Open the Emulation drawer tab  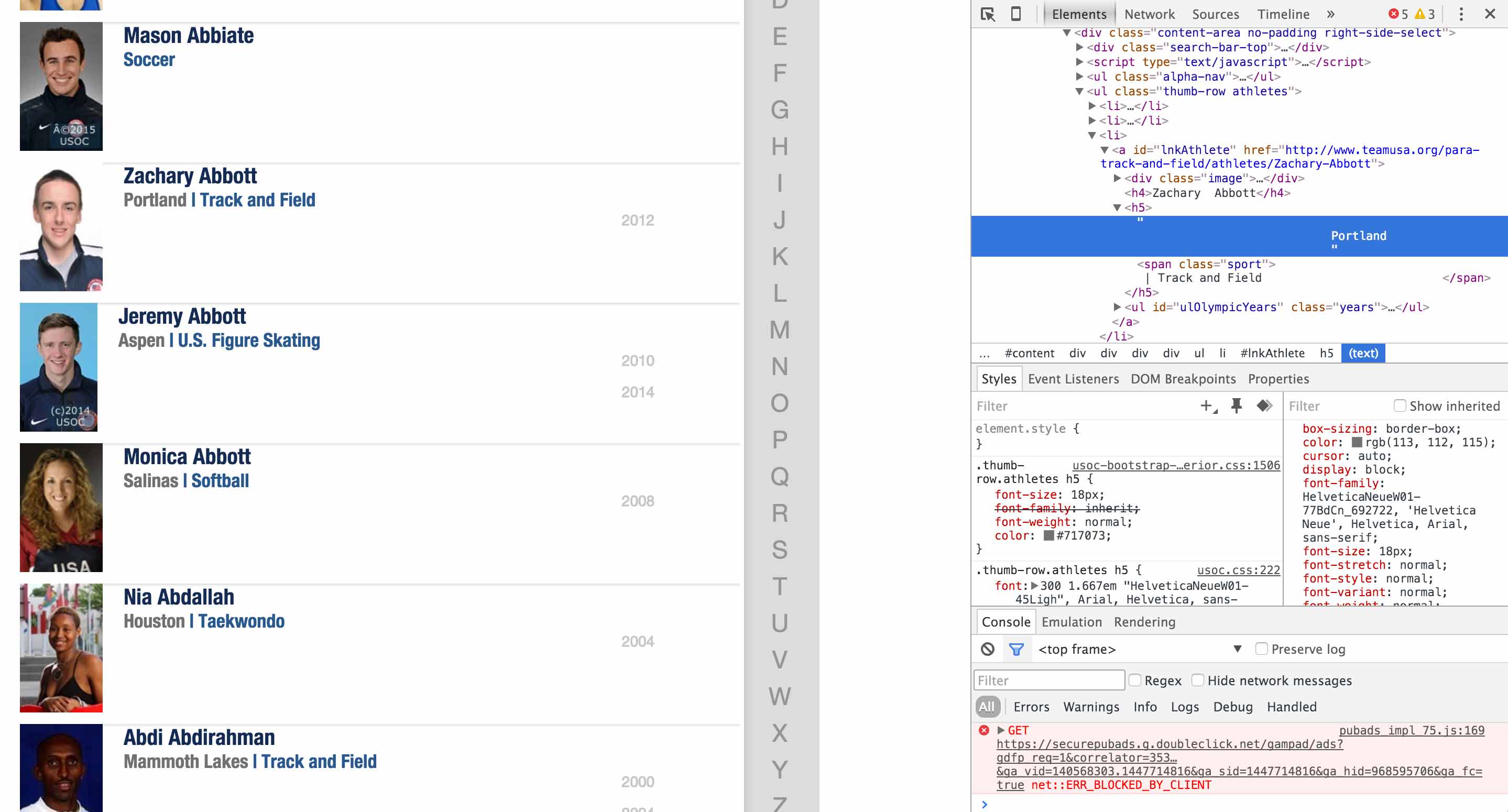coord(1072,622)
